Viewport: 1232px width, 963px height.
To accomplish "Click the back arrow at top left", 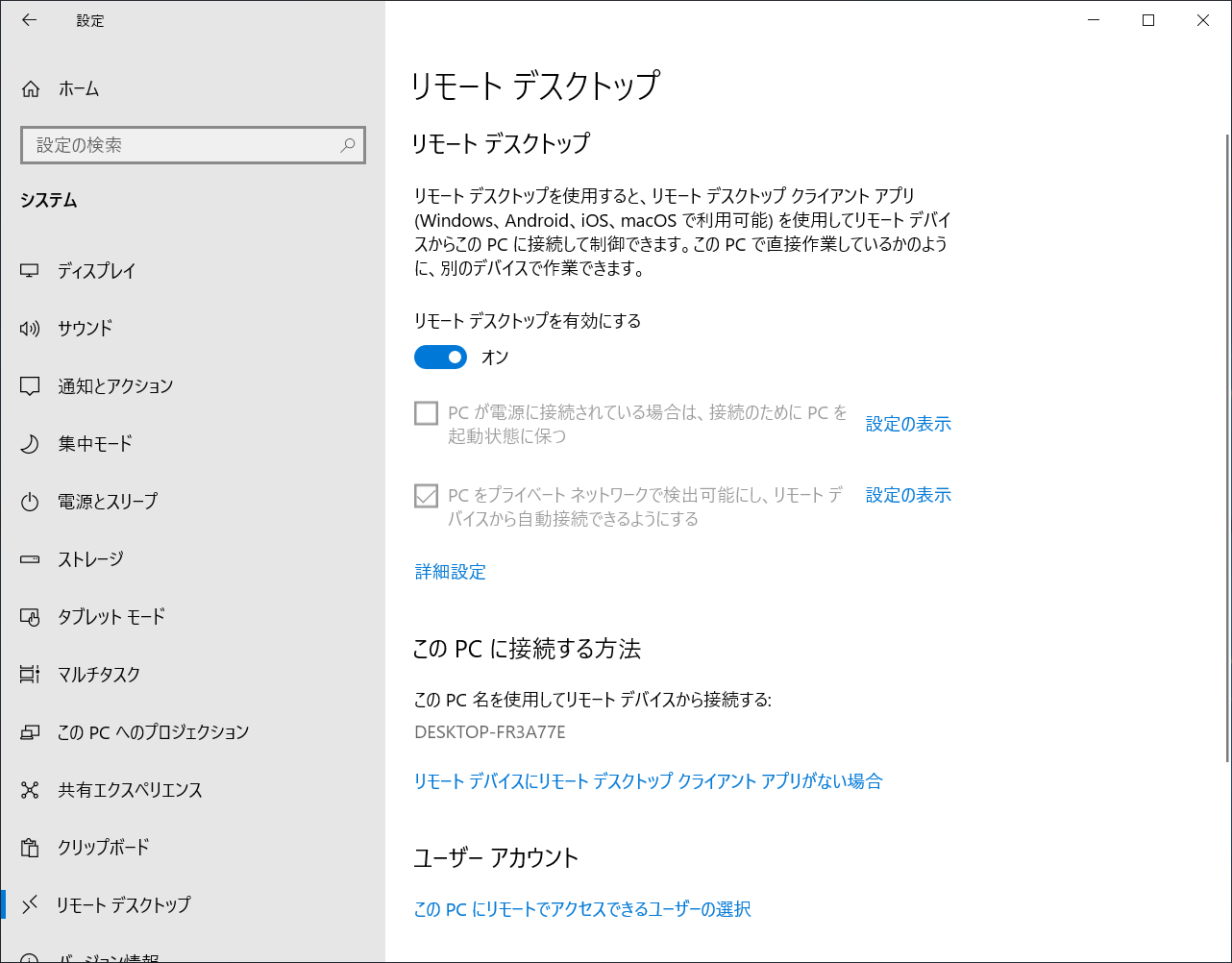I will [x=29, y=20].
